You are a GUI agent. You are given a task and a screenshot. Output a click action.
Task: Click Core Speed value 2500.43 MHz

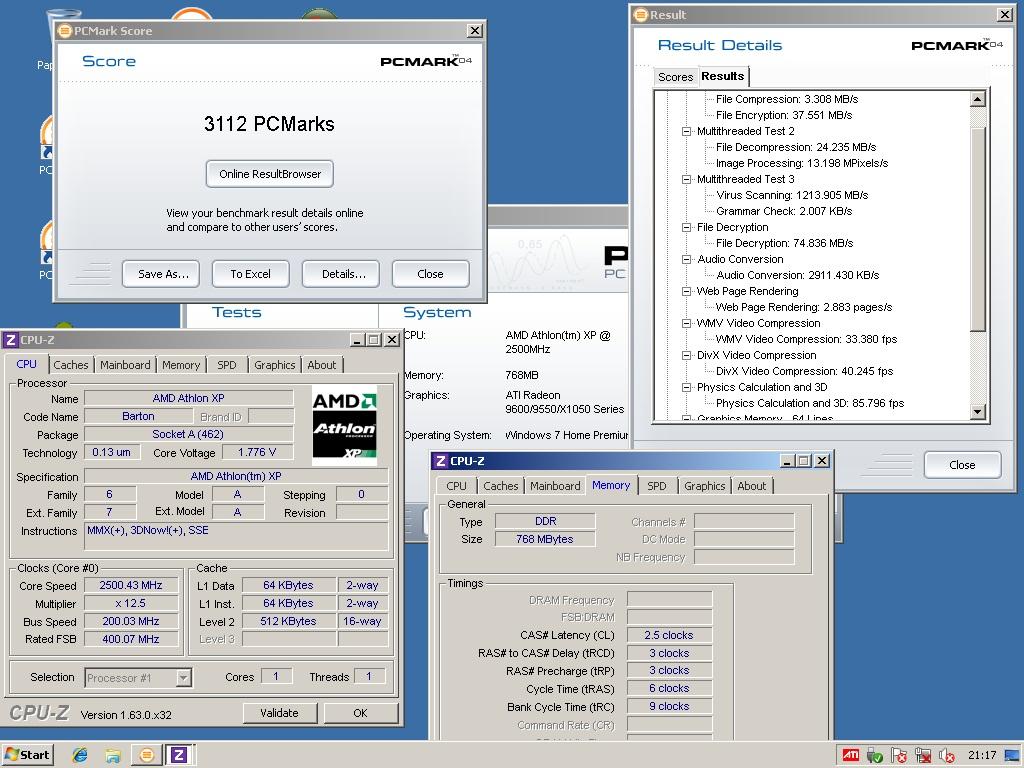coord(131,586)
